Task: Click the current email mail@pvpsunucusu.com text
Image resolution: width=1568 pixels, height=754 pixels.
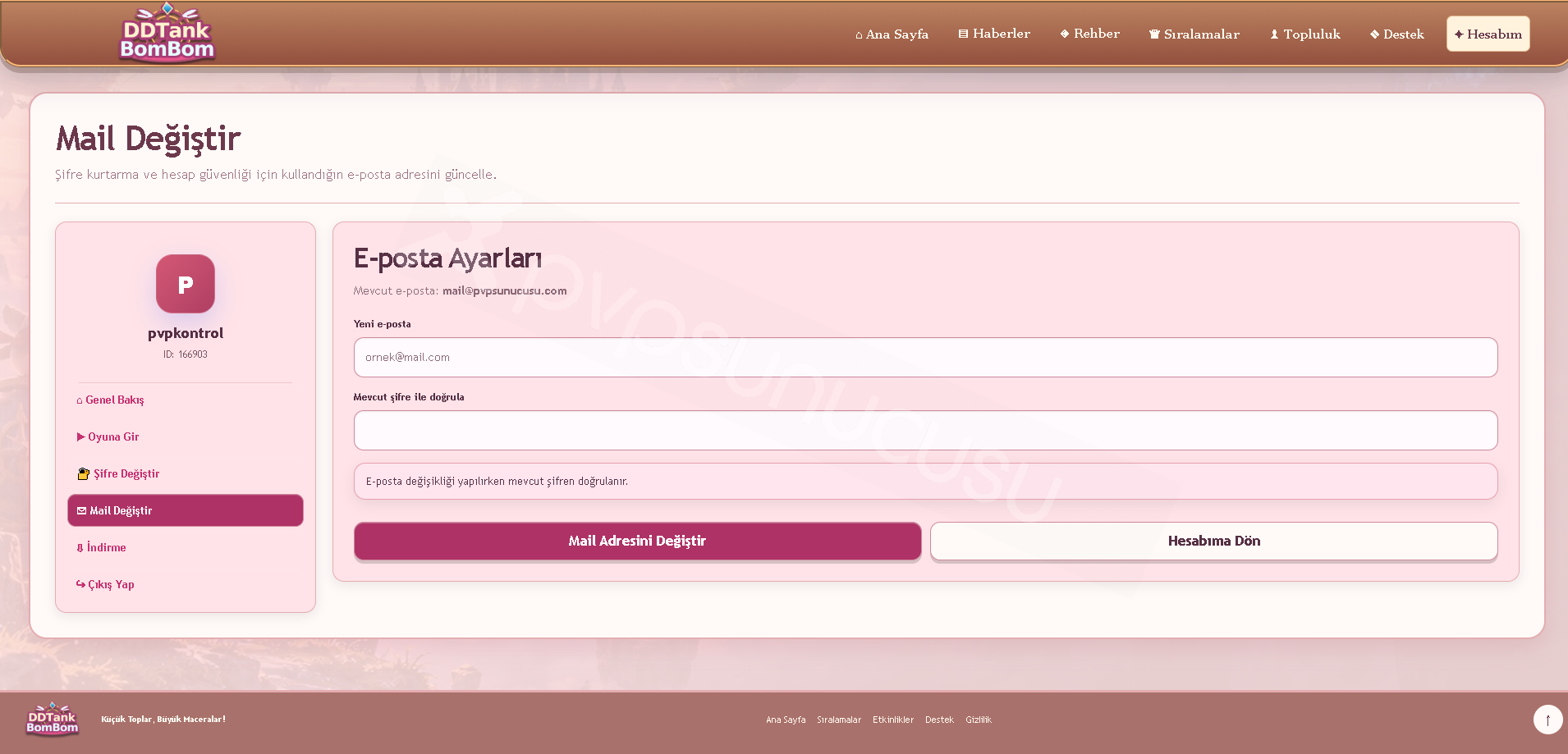Action: [505, 290]
